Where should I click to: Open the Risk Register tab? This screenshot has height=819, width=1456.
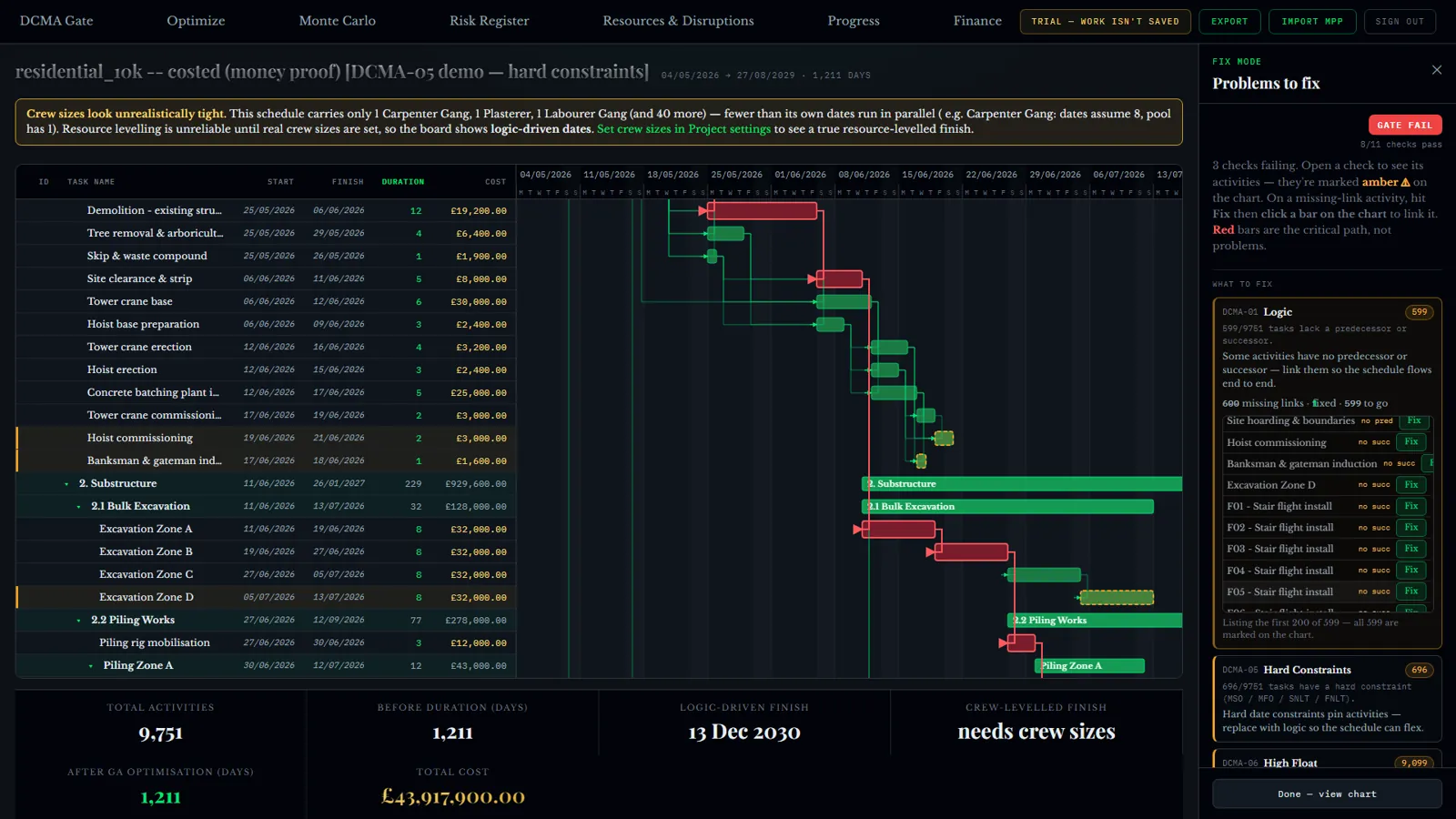point(489,21)
